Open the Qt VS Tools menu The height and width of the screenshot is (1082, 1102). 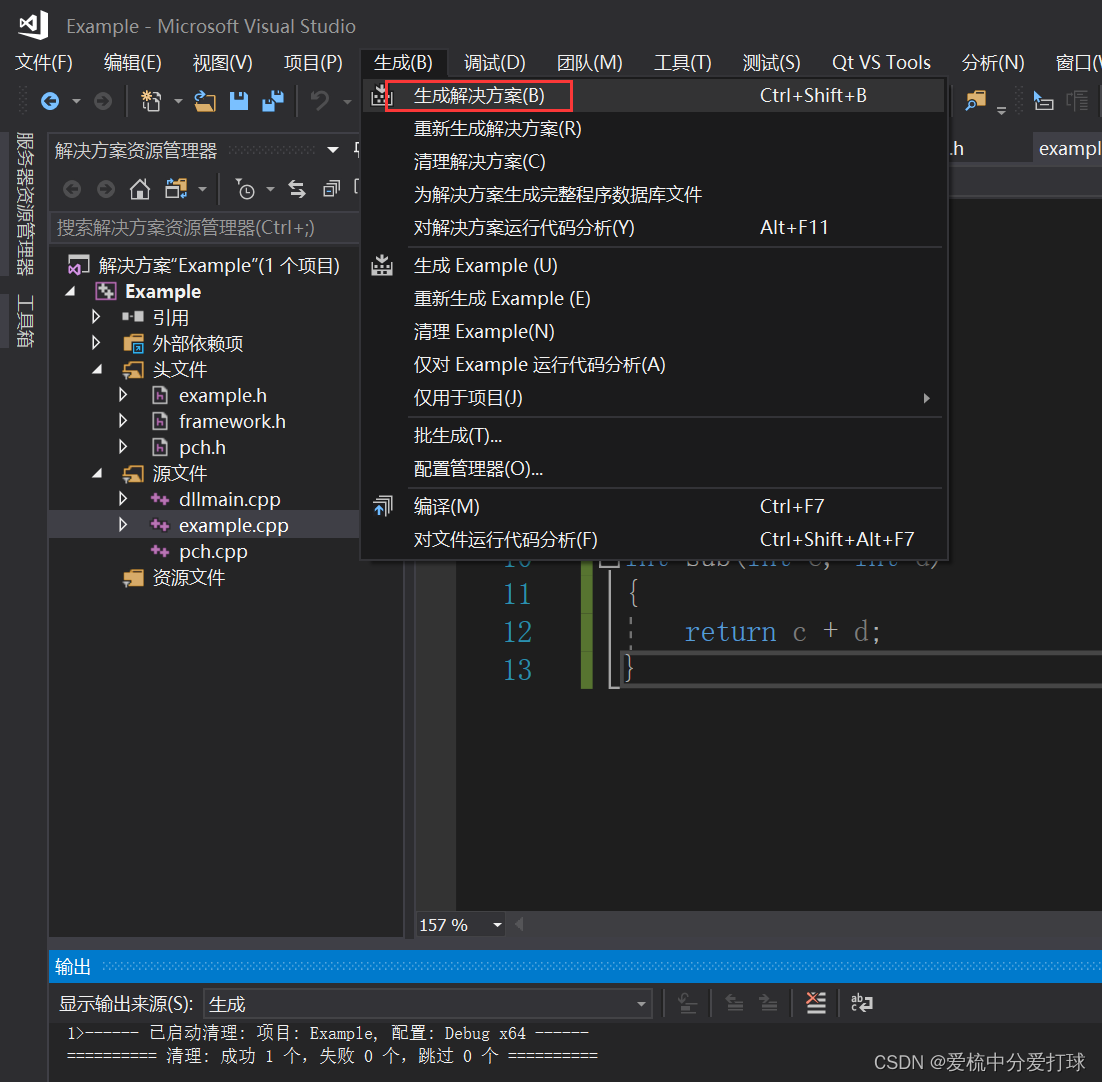tap(882, 62)
